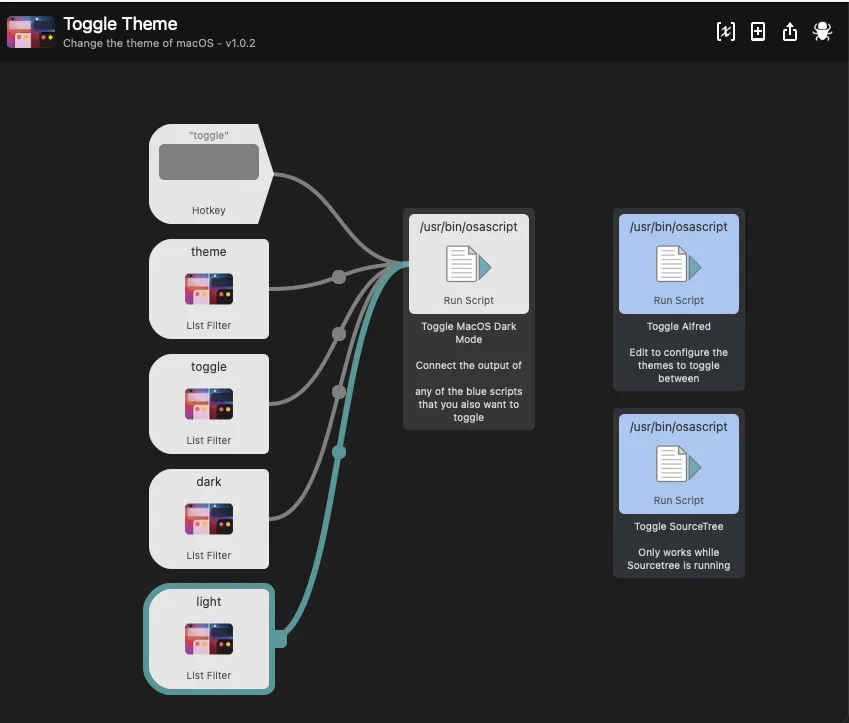
Task: Select the Toggle Alfred Run Script node
Action: point(678,264)
